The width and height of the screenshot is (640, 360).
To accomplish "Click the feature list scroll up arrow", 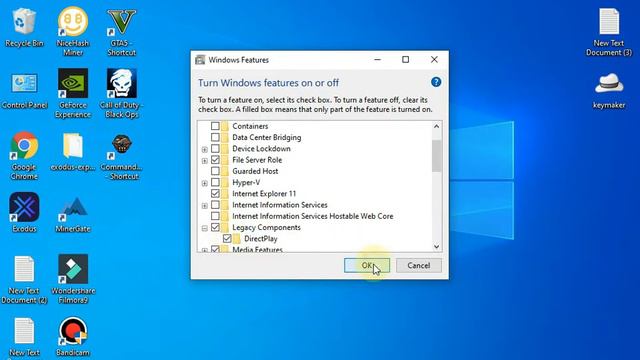I will [x=436, y=126].
